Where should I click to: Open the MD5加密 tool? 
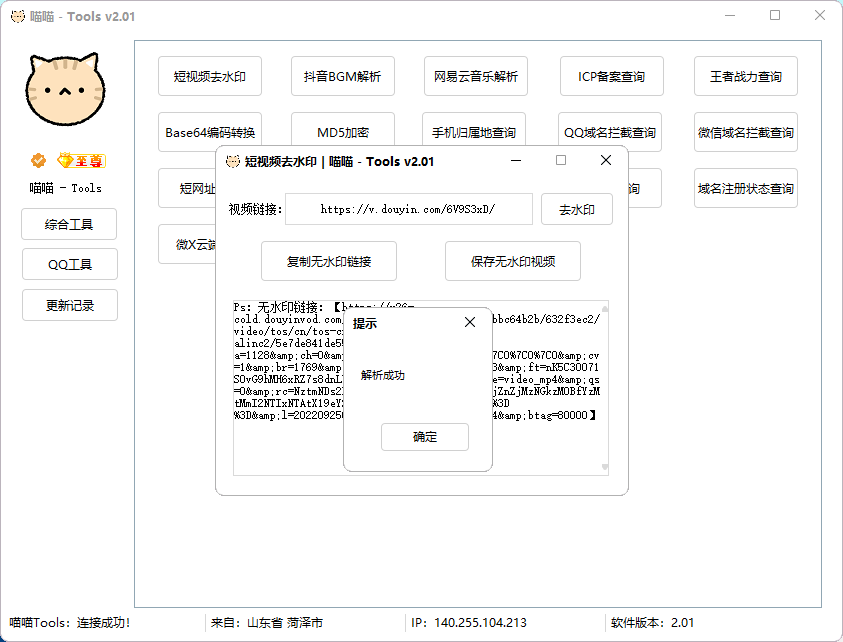click(342, 129)
